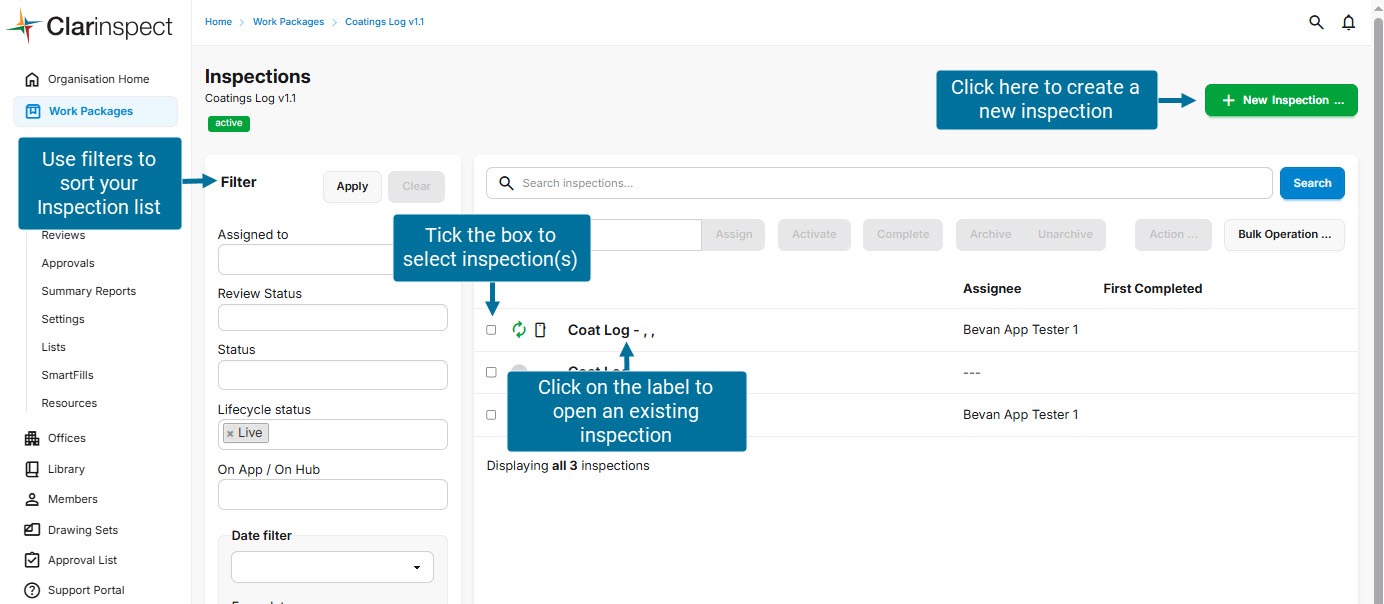This screenshot has height=604, width=1384.
Task: Open Summary Reports in sidebar menu
Action: point(88,291)
